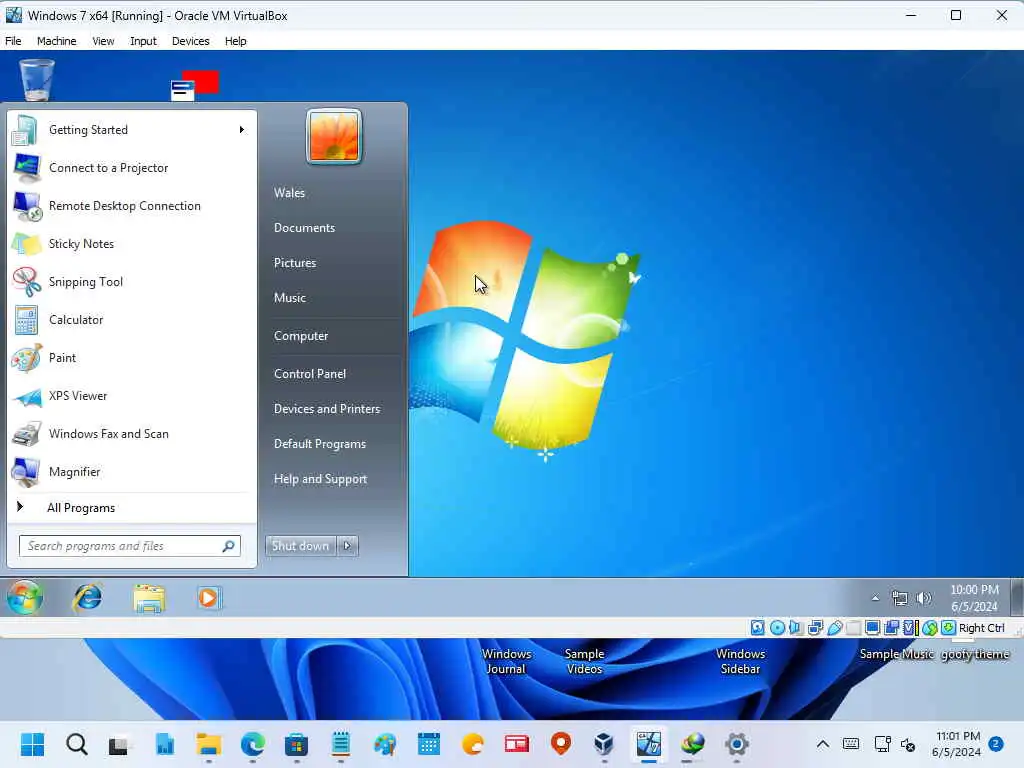The image size is (1024, 768).
Task: Click VirtualBox hard disk activity indicator
Action: tap(758, 628)
